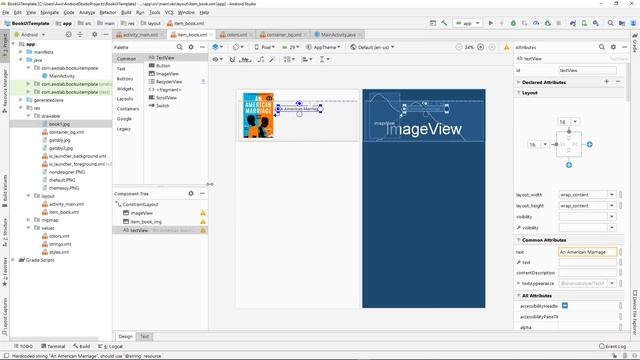Click Project panel settings gear
Image resolution: width=640 pixels, height=360 pixels.
(x=95, y=35)
